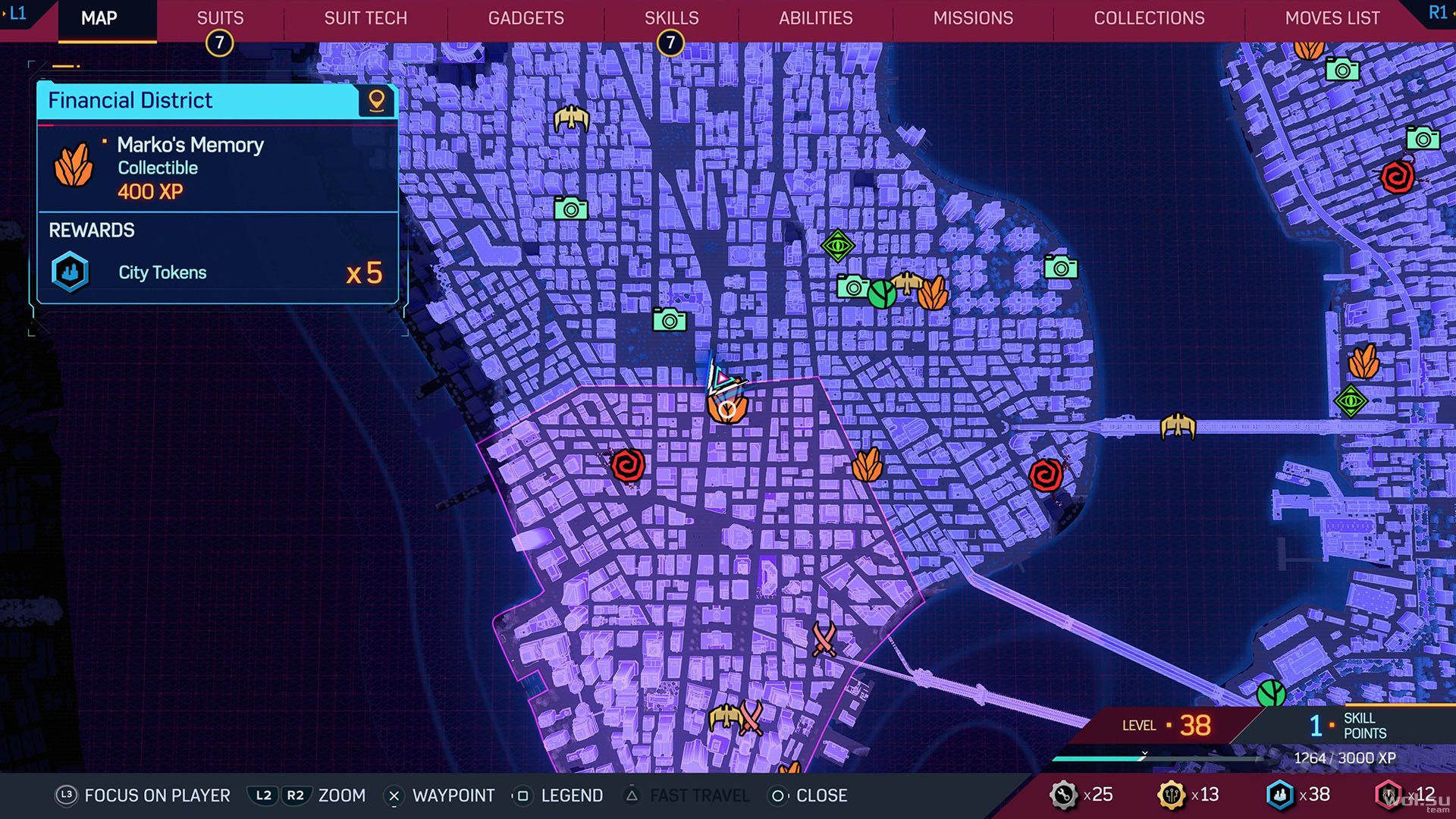
Task: Click the "x5" token quantity
Action: tap(364, 273)
